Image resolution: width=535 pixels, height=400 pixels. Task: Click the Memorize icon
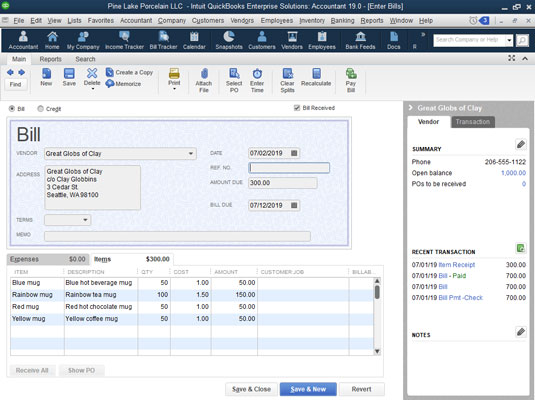click(x=110, y=84)
